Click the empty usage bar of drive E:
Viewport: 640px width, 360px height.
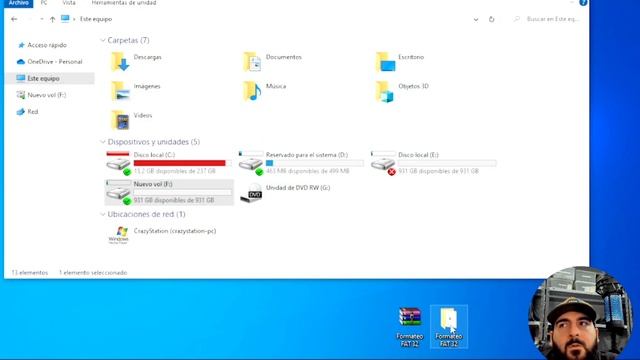[x=447, y=163]
